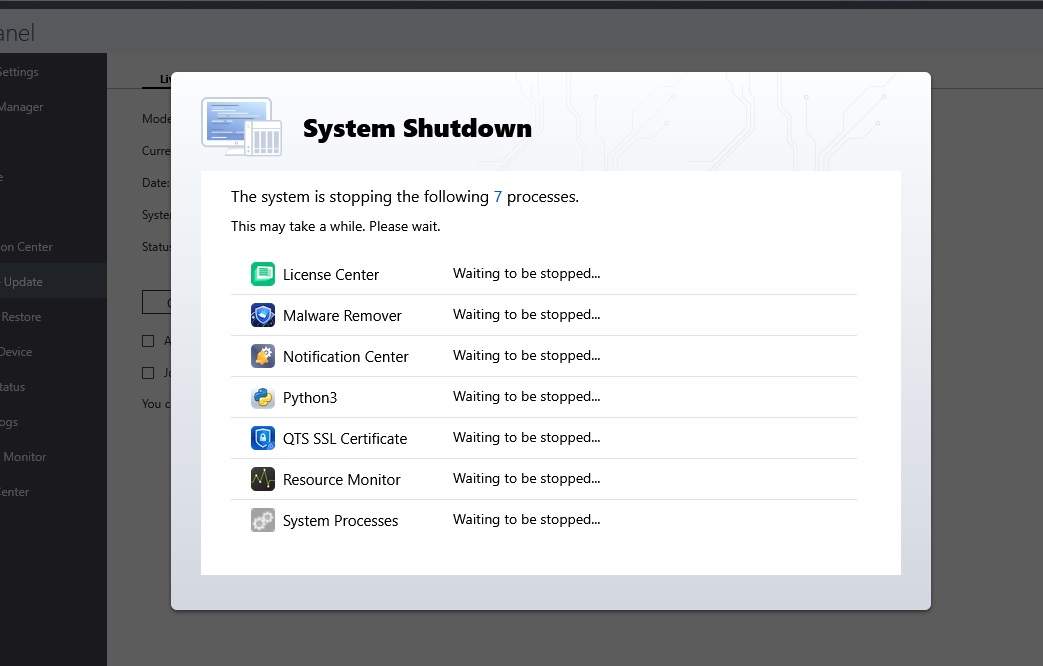Screen dimensions: 1043x666
Task: Click the QTS SSL Certificate lock icon
Action: tap(263, 438)
